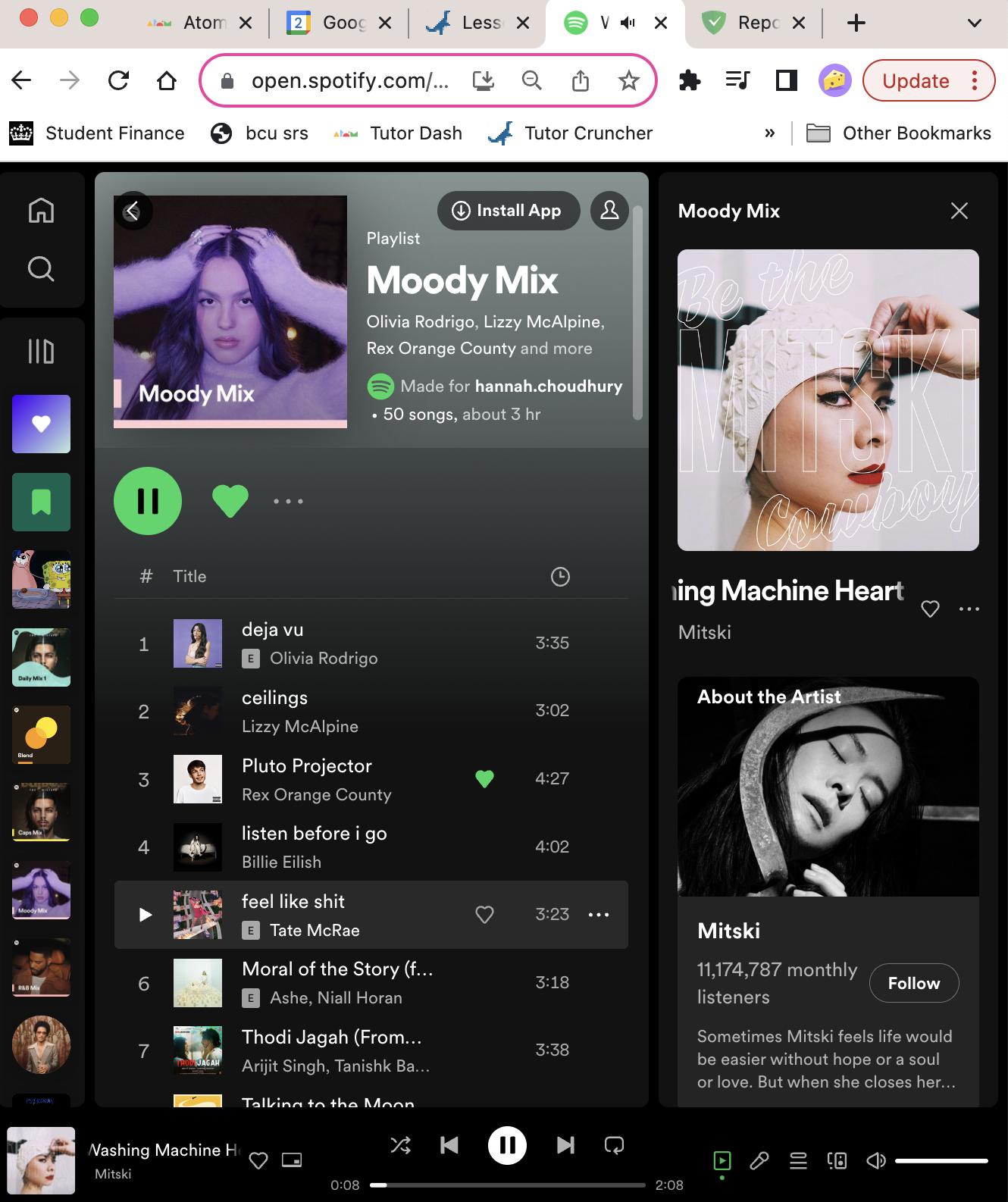Image resolution: width=1008 pixels, height=1202 pixels.
Task: Switch to the Google Calendar tab
Action: [339, 23]
